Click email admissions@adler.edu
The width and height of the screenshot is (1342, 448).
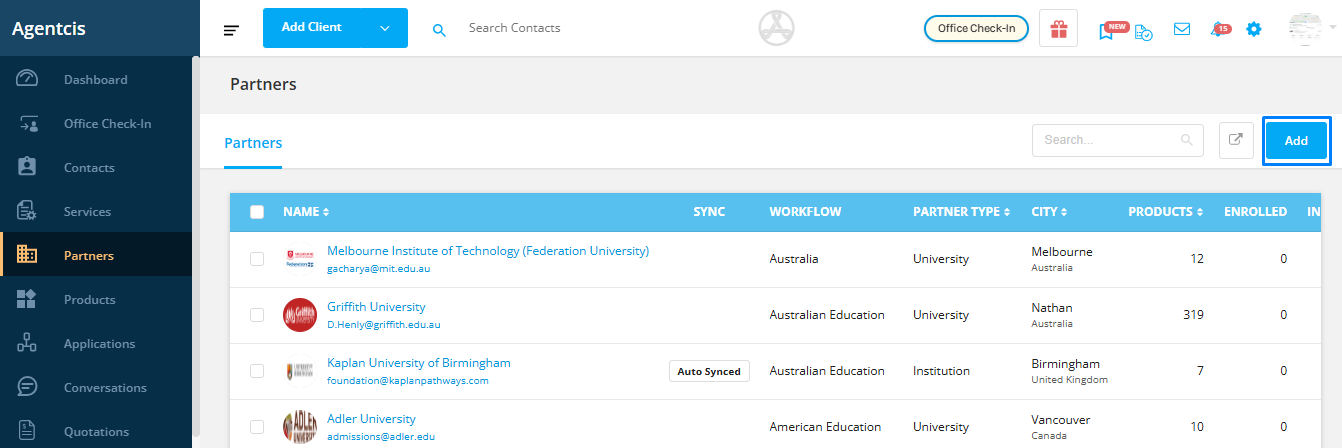pyautogui.click(x=381, y=437)
